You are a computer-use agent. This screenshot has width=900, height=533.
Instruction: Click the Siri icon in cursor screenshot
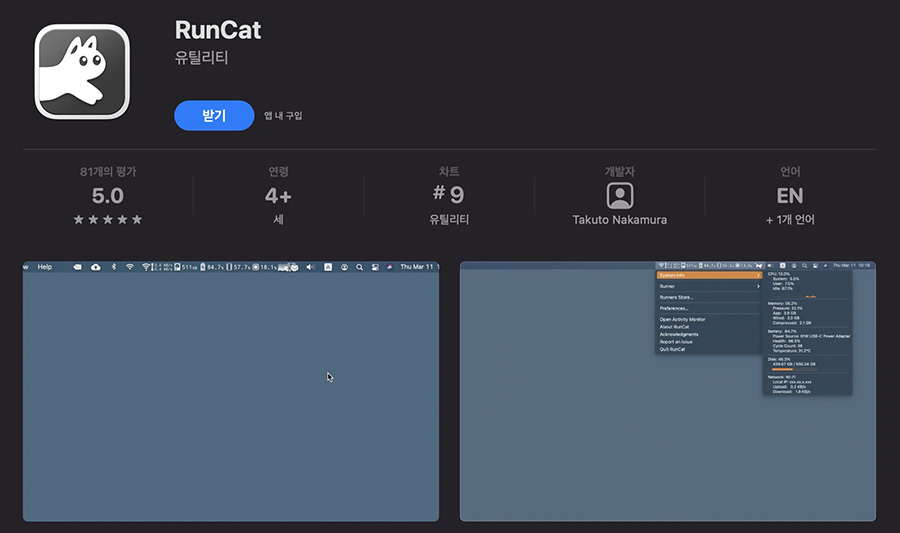click(390, 267)
